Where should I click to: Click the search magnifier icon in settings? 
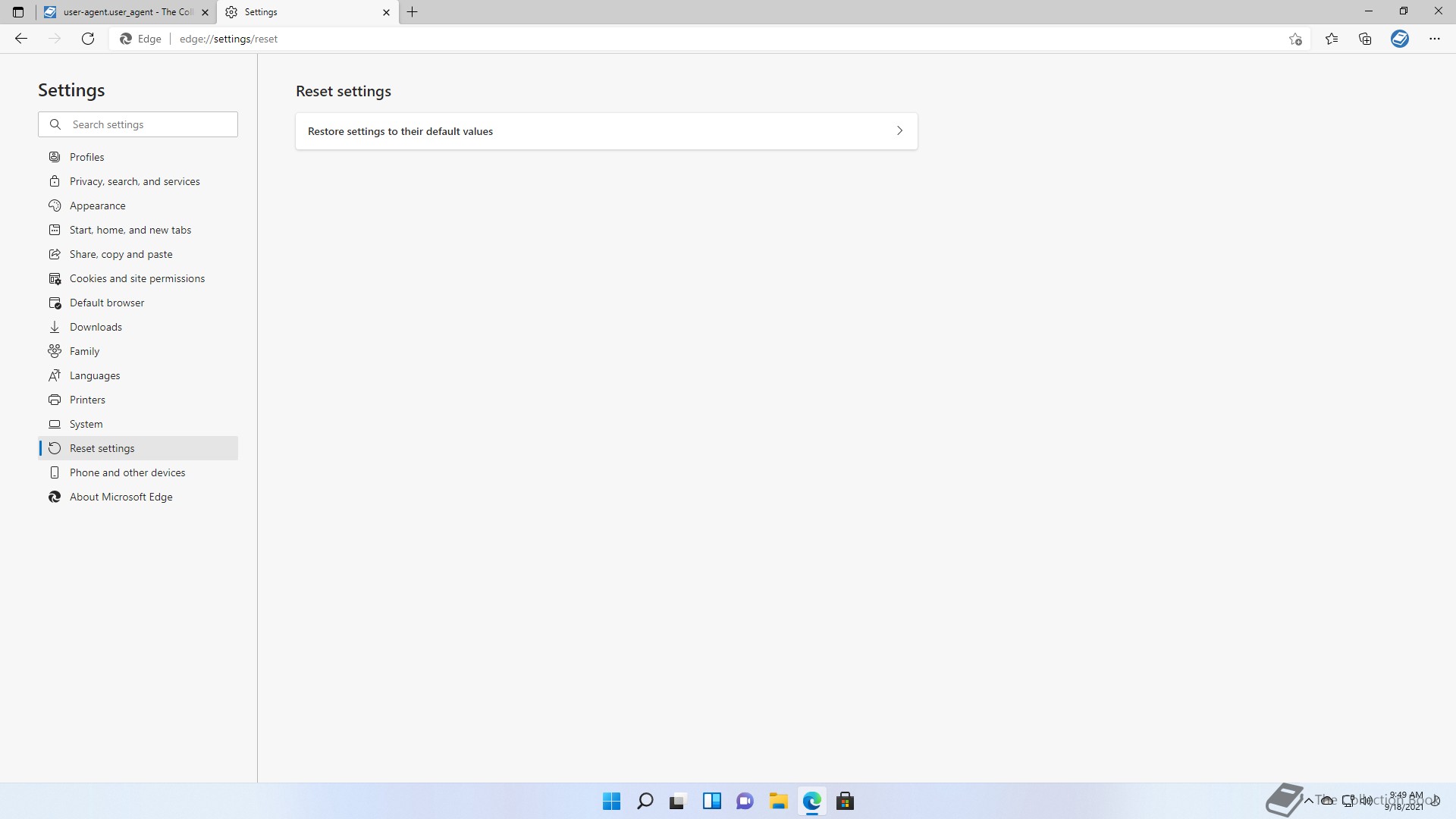(x=55, y=124)
